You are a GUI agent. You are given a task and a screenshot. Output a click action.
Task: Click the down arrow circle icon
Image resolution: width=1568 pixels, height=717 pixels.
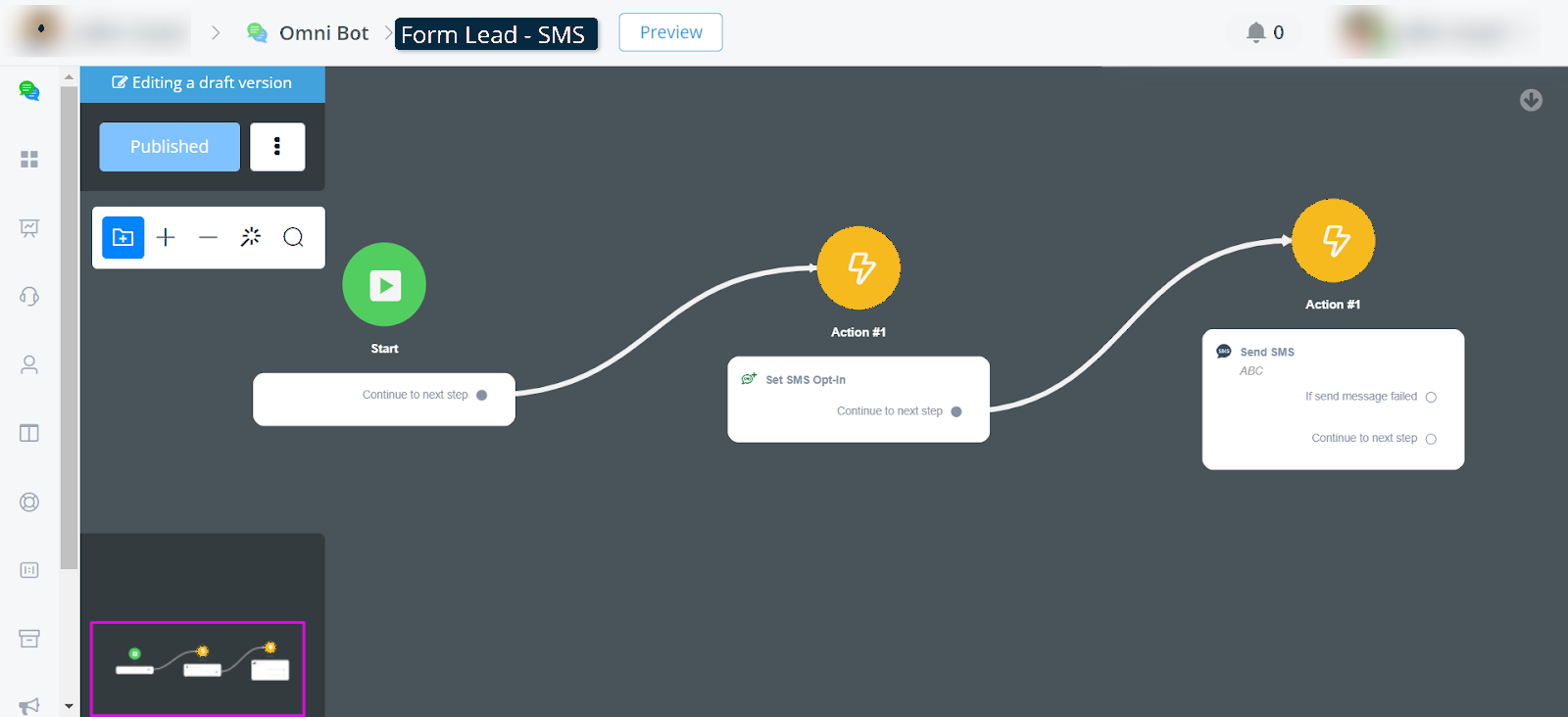1531,100
